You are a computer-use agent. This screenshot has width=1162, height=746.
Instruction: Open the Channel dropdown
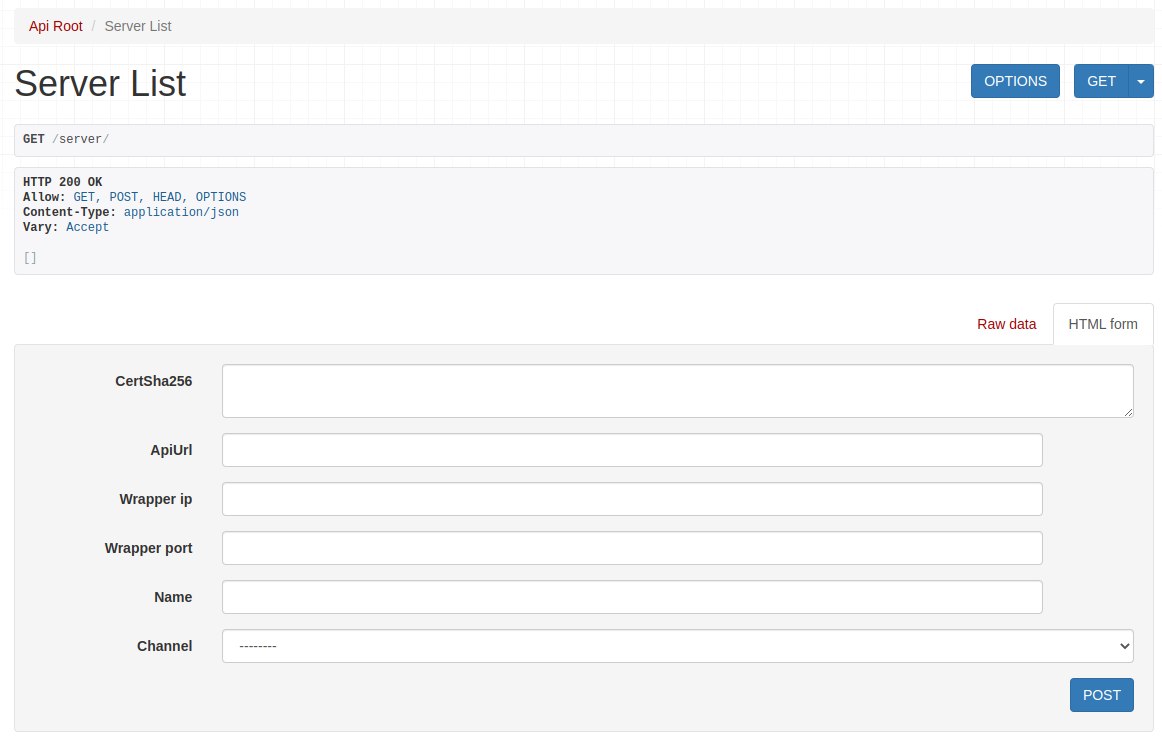[677, 646]
